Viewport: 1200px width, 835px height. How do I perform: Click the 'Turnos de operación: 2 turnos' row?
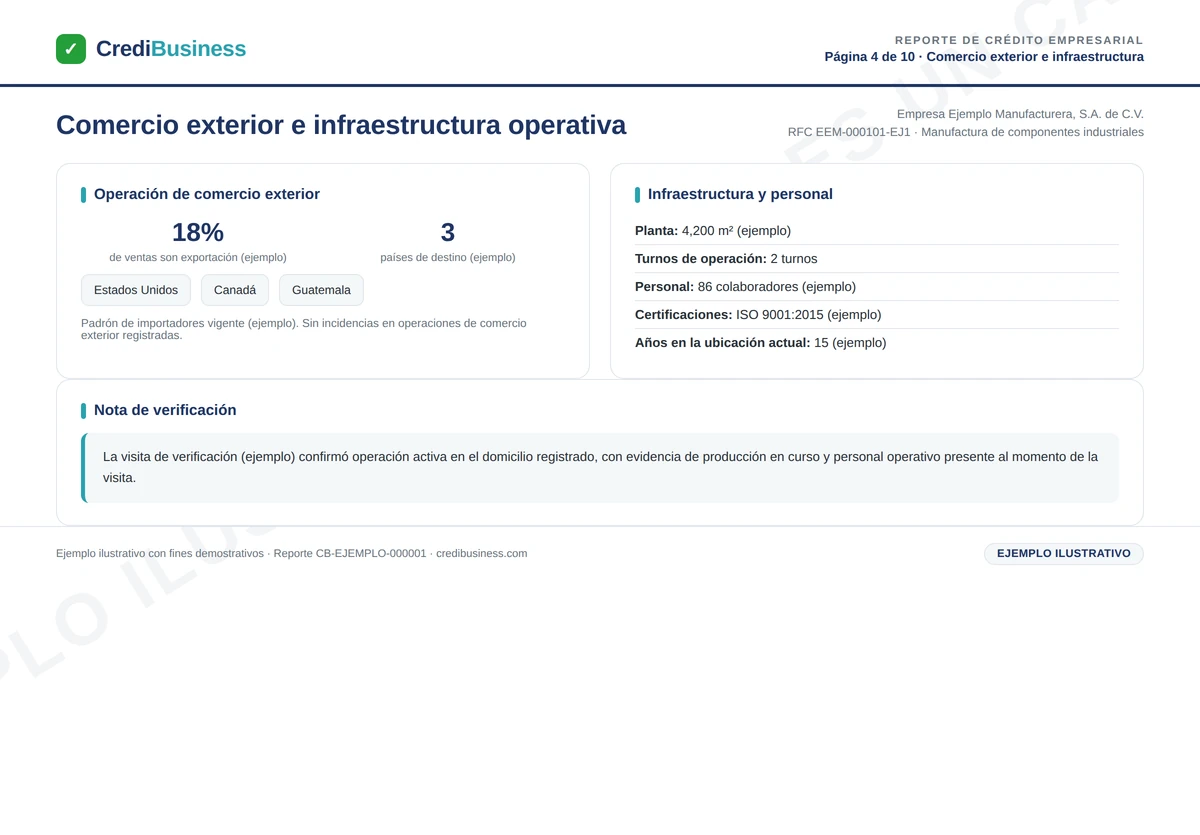(877, 259)
